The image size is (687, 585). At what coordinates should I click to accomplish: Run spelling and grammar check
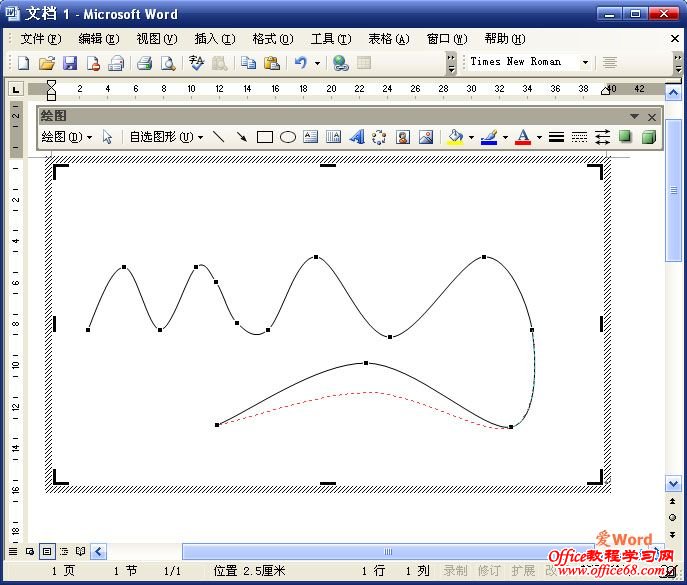pos(197,63)
